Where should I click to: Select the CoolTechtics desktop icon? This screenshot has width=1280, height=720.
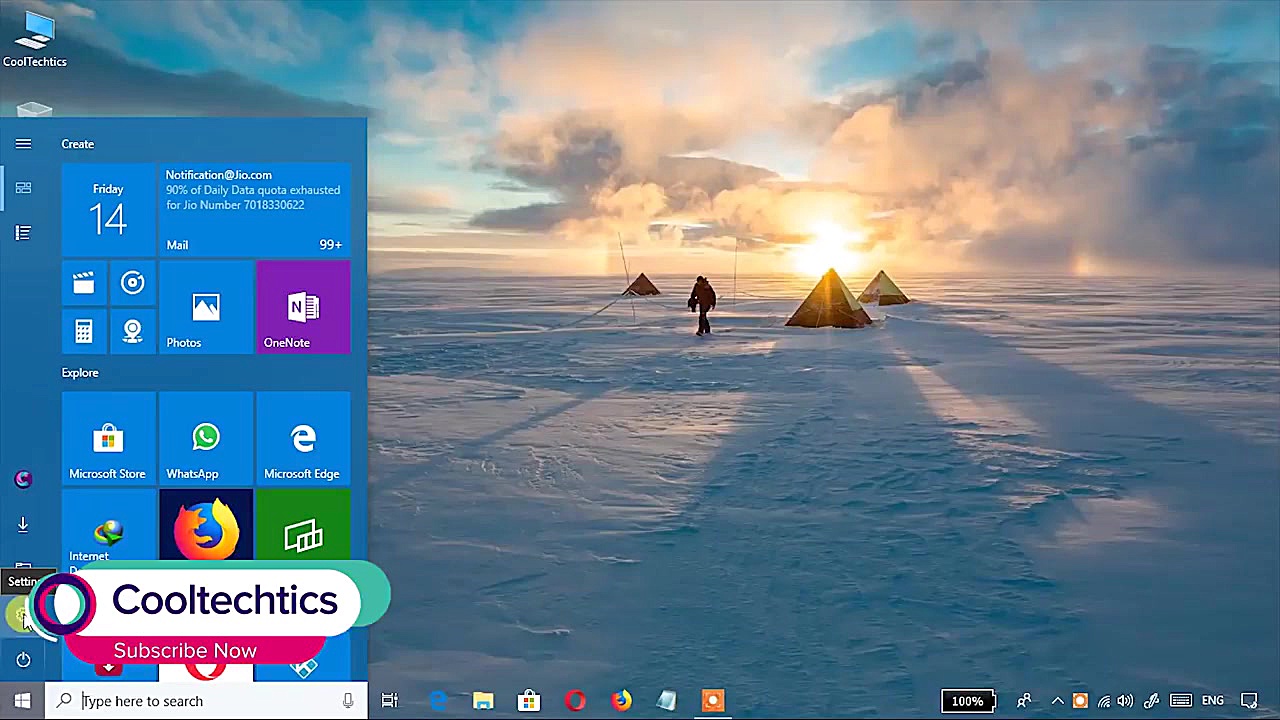click(x=34, y=40)
